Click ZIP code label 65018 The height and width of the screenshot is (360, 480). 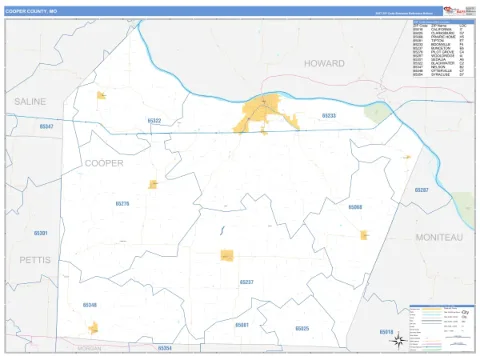click(x=386, y=332)
